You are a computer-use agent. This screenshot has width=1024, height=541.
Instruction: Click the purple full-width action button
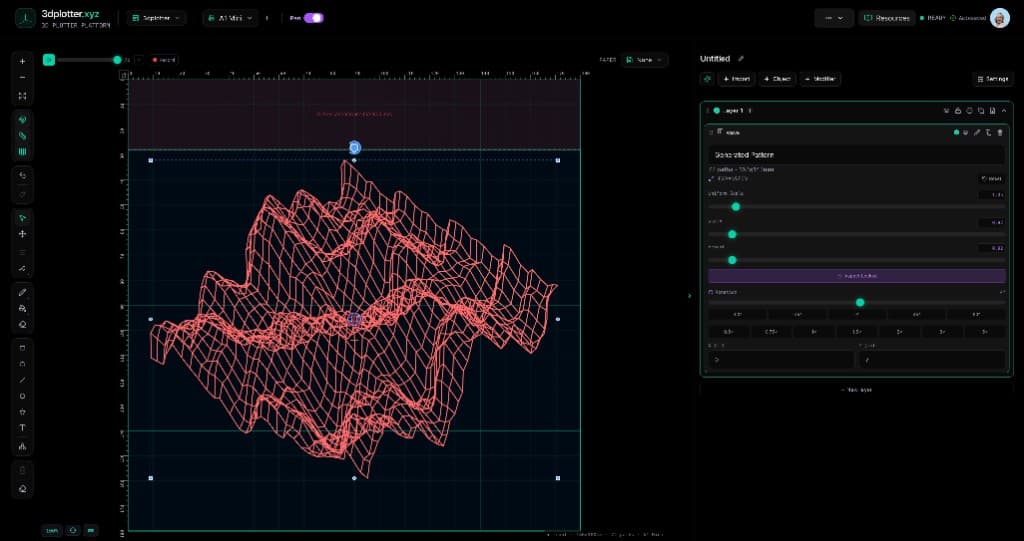pos(857,276)
